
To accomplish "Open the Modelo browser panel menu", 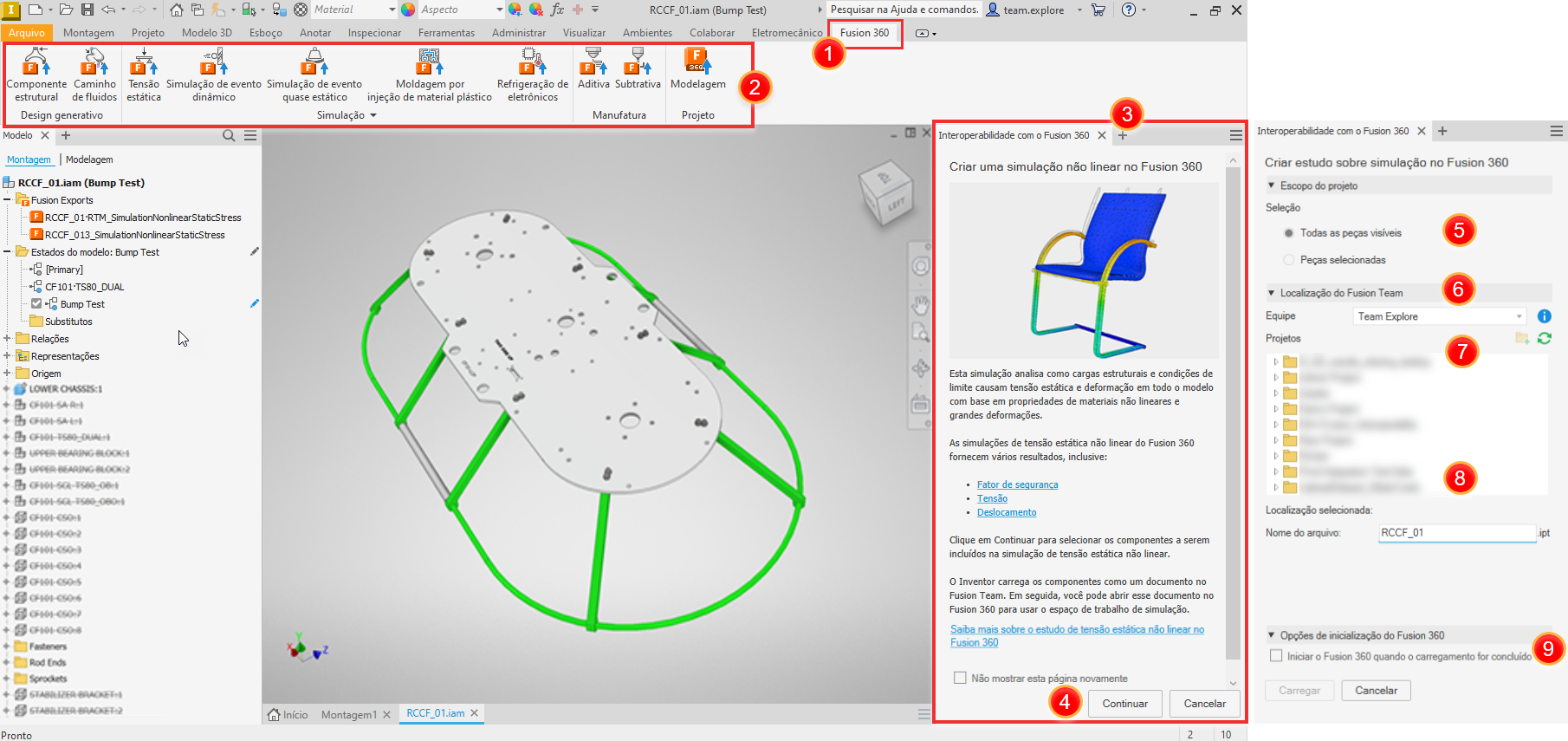I will click(250, 135).
